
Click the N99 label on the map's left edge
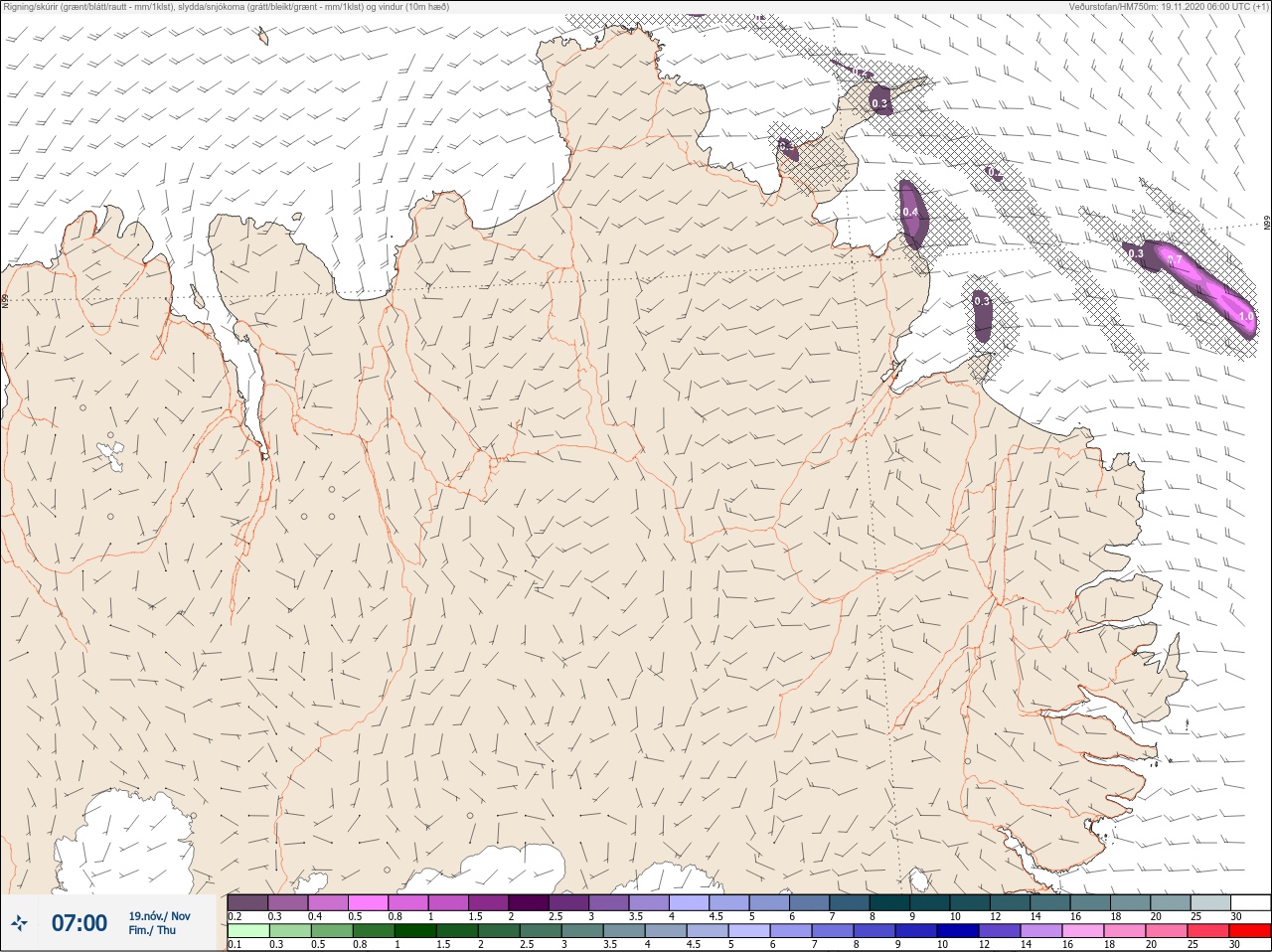coord(5,299)
